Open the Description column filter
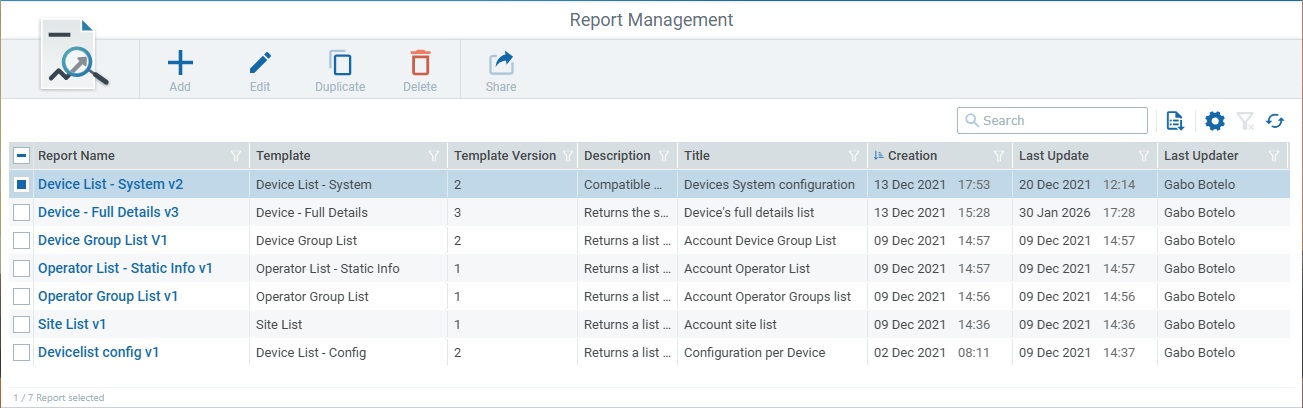This screenshot has width=1303, height=408. pyautogui.click(x=664, y=156)
